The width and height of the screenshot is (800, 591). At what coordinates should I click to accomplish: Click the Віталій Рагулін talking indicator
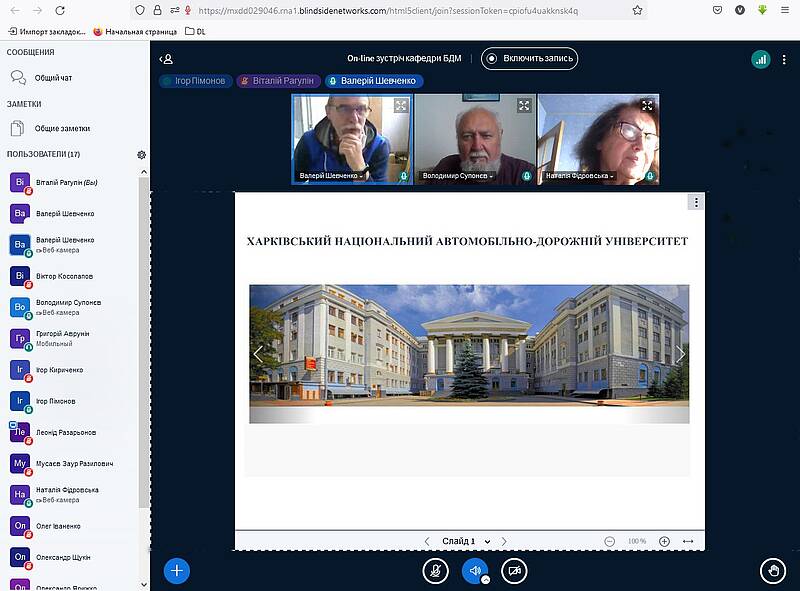[x=278, y=81]
